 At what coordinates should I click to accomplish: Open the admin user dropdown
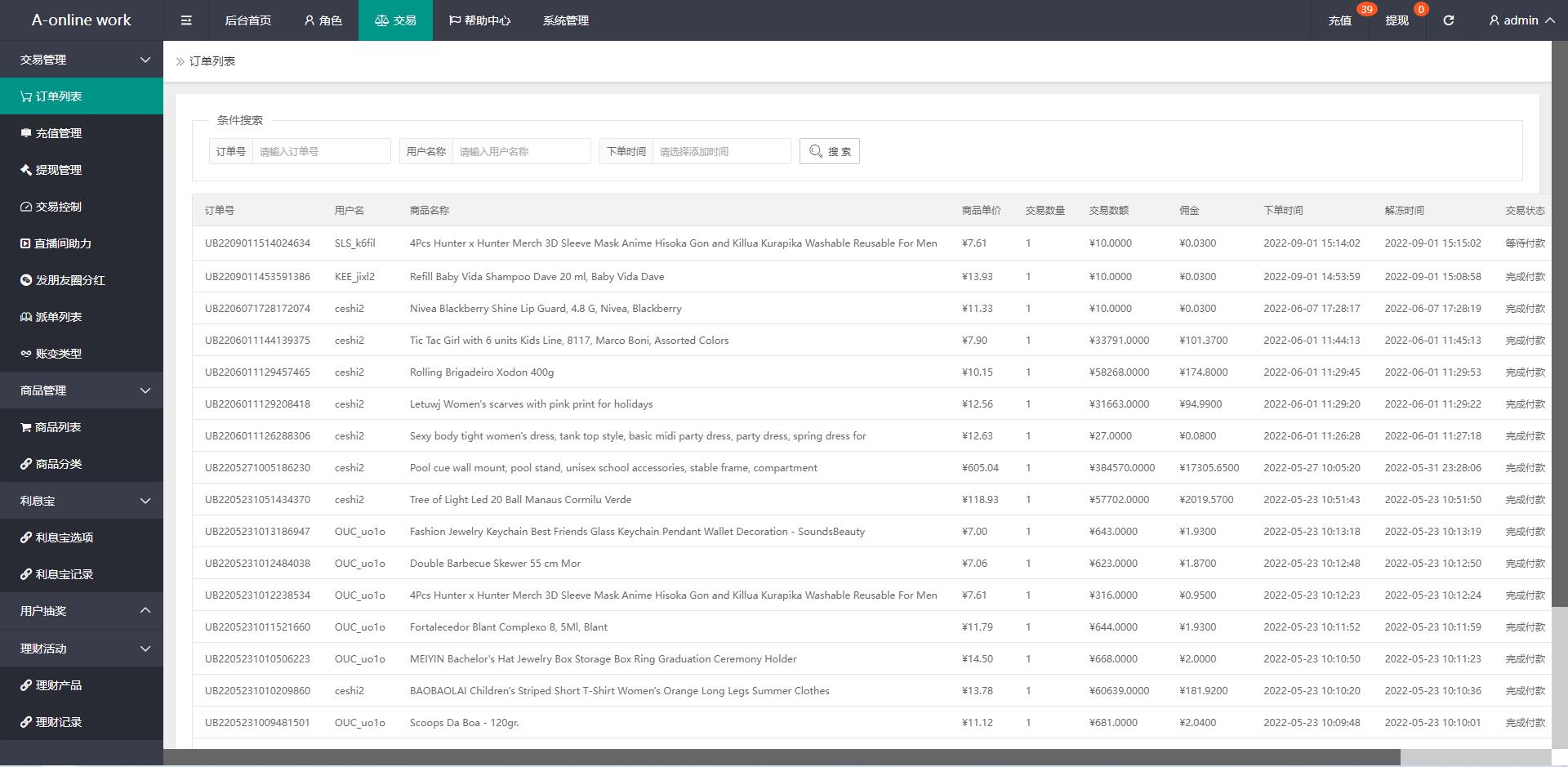point(1521,20)
